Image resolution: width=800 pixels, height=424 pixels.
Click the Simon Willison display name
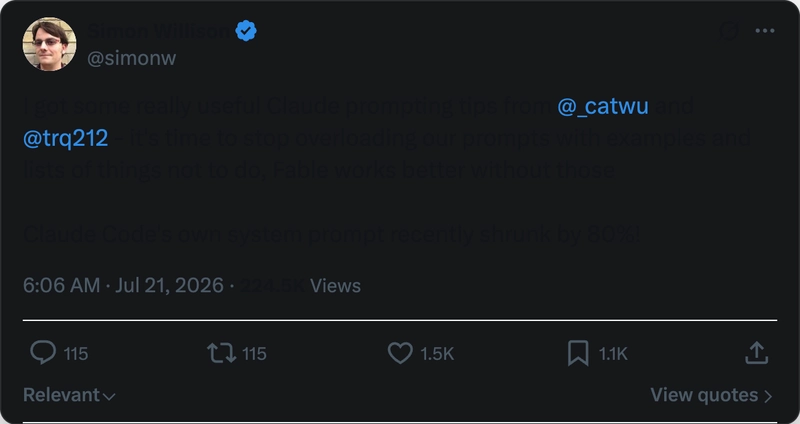coord(160,31)
